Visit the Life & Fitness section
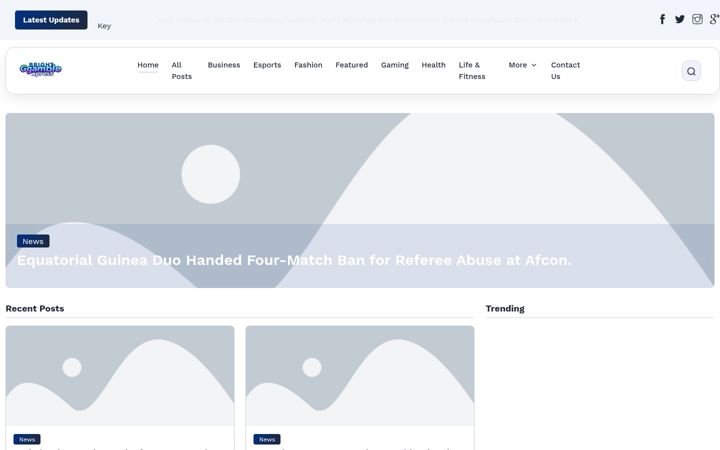 [472, 71]
